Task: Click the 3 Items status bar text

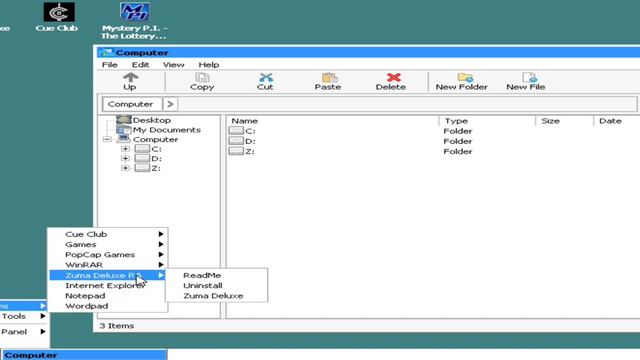Action: click(117, 326)
